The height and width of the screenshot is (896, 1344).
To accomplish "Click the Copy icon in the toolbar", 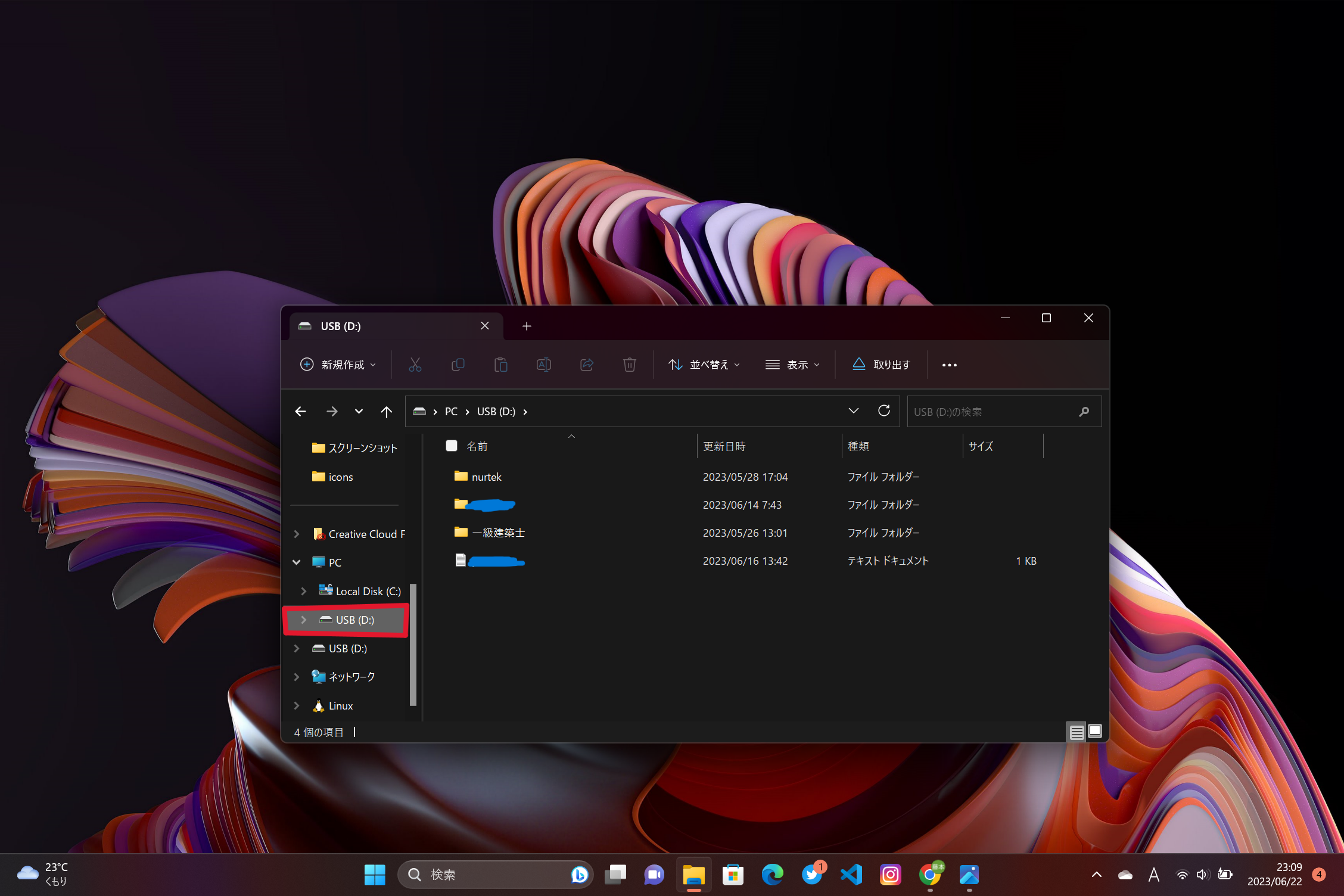I will pos(458,365).
